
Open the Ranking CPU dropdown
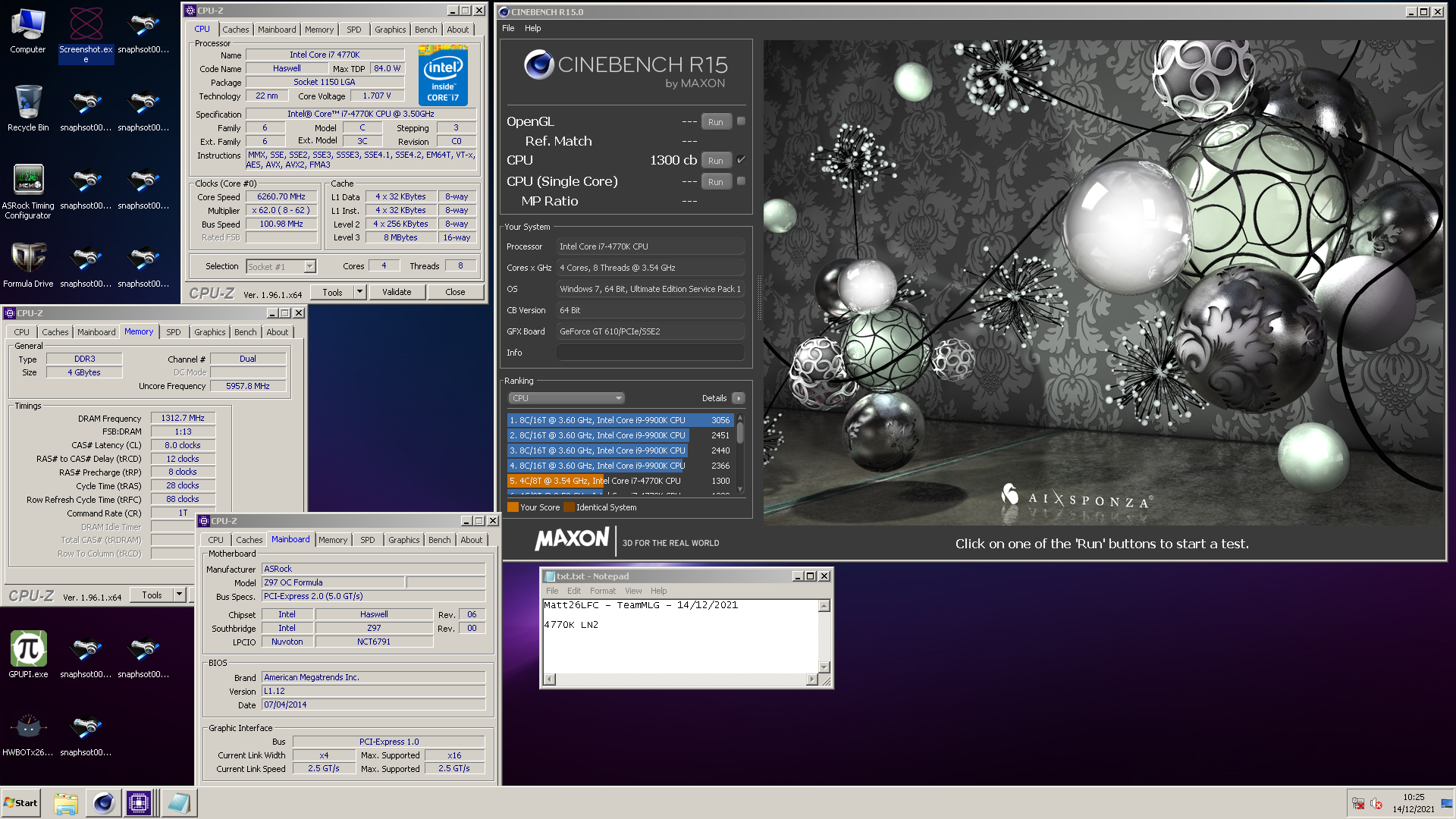tap(566, 398)
